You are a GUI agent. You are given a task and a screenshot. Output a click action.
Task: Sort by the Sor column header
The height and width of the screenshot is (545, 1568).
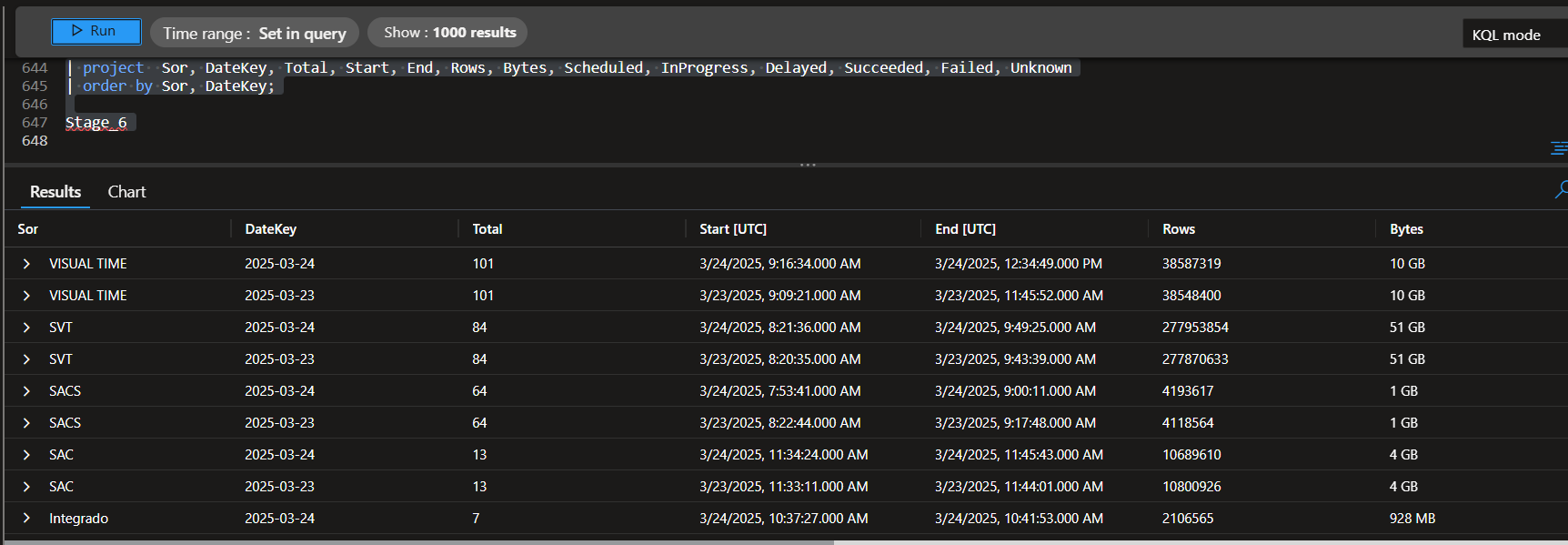[x=28, y=229]
